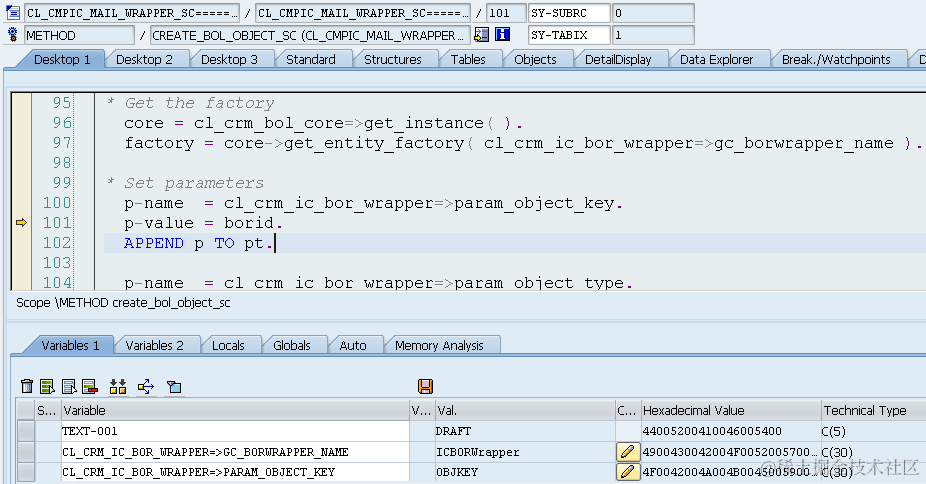Click the line number field showing 101
The width and height of the screenshot is (926, 484).
coord(506,13)
